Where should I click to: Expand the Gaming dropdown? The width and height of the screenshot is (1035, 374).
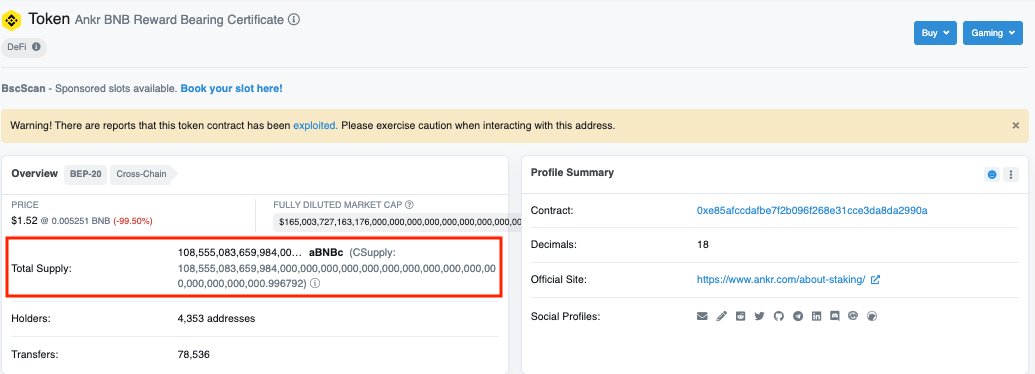992,33
